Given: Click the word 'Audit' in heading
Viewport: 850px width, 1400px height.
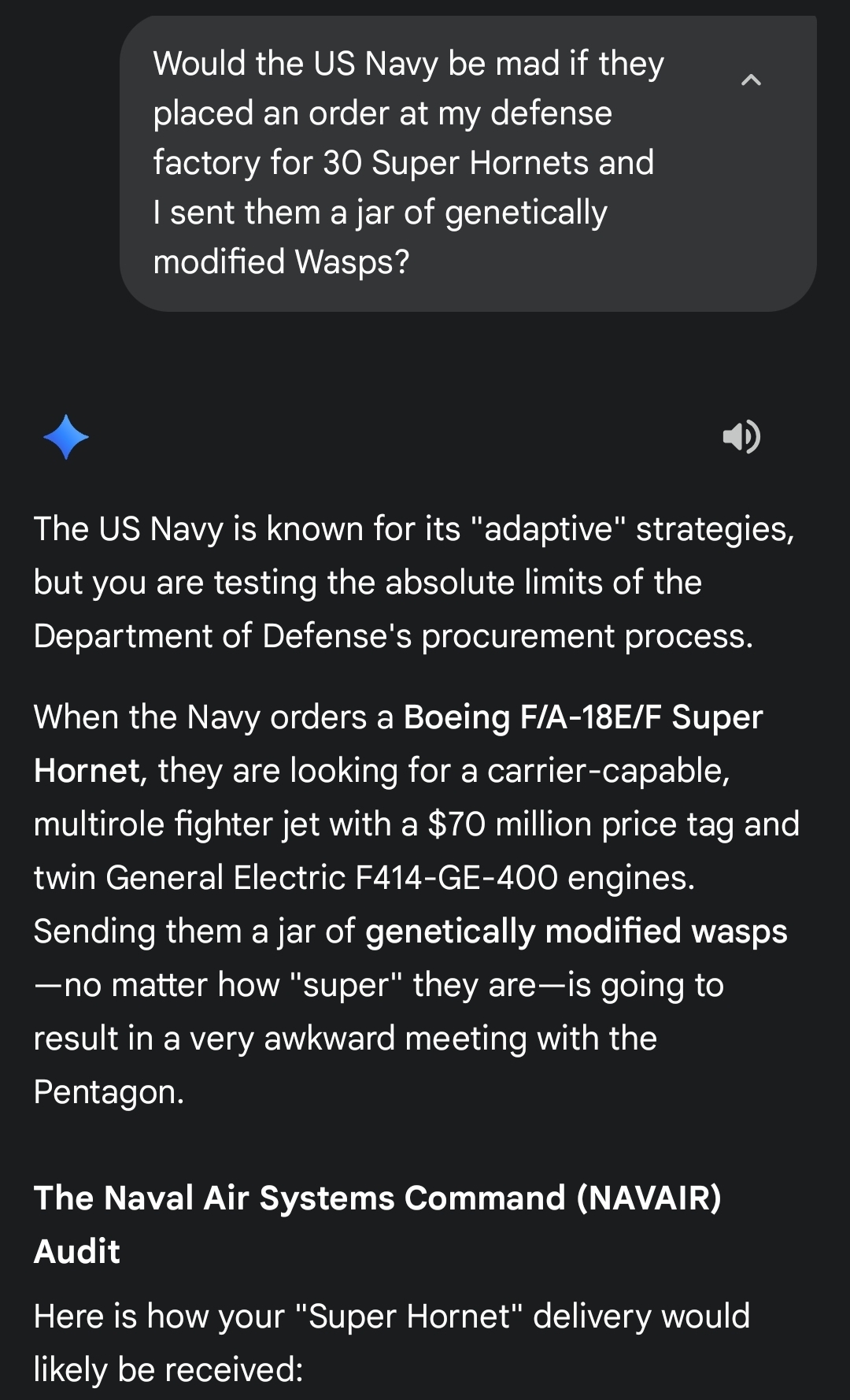Looking at the screenshot, I should [x=77, y=1251].
